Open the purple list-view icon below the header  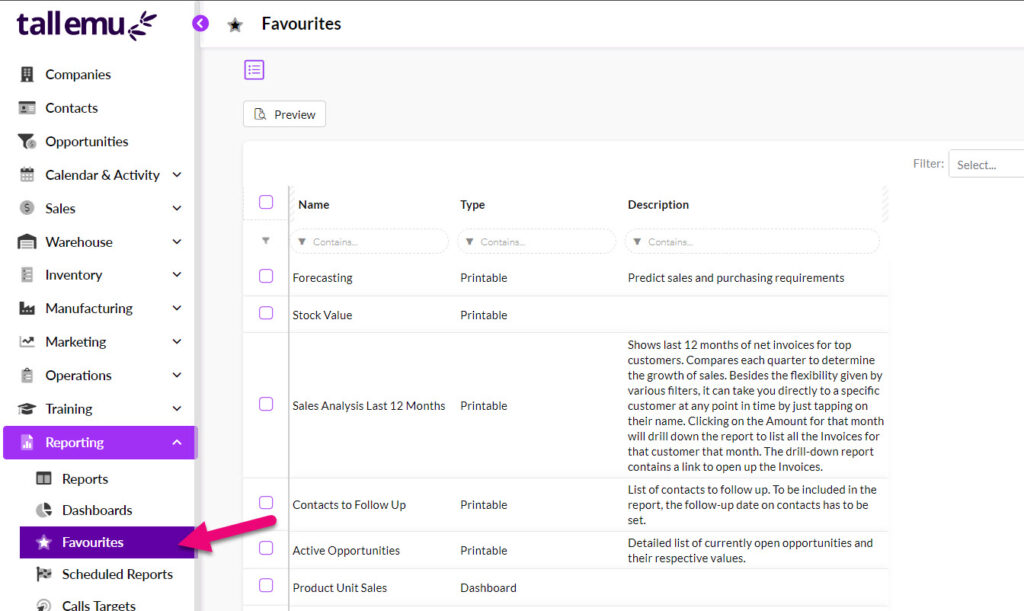click(x=254, y=69)
